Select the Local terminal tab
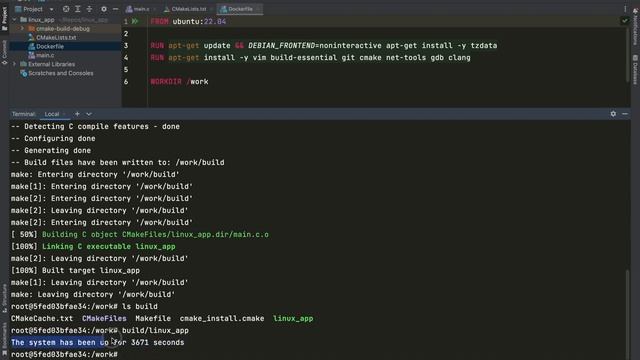Image resolution: width=640 pixels, height=360 pixels. (x=52, y=114)
